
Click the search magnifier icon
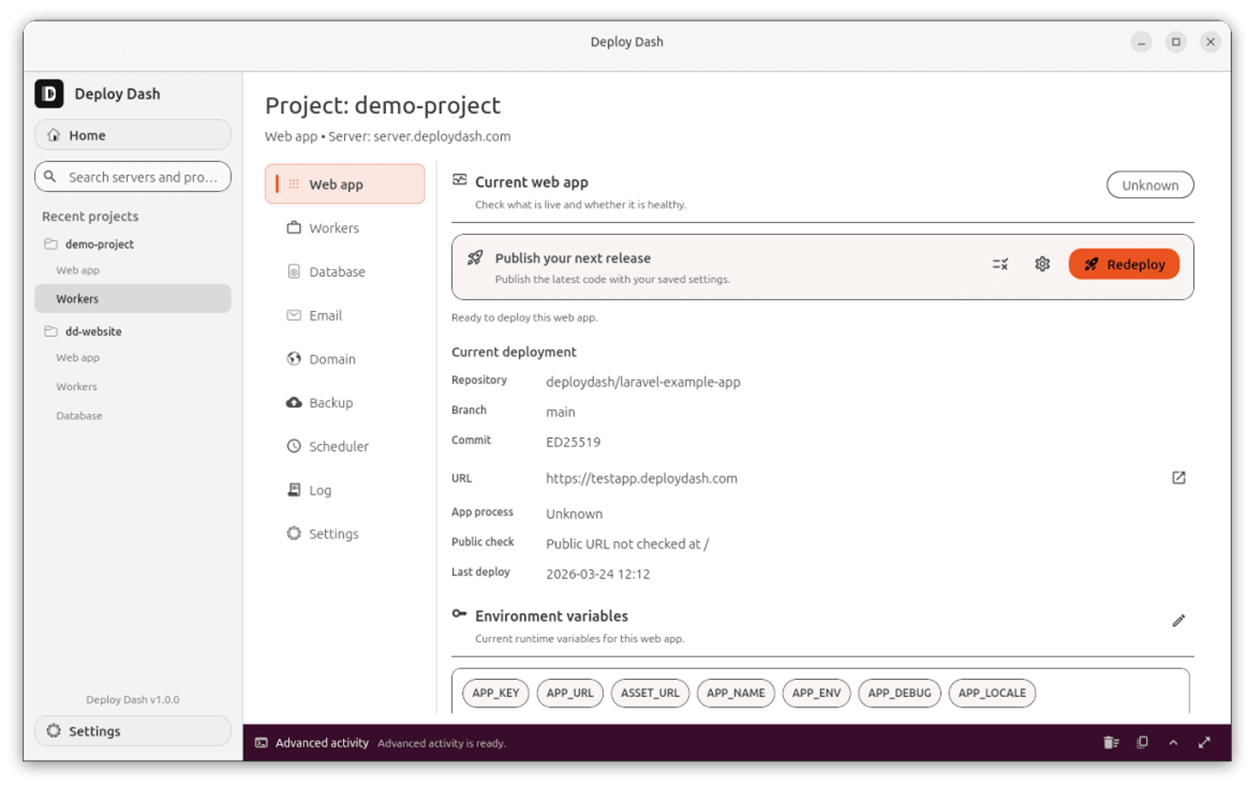(50, 177)
